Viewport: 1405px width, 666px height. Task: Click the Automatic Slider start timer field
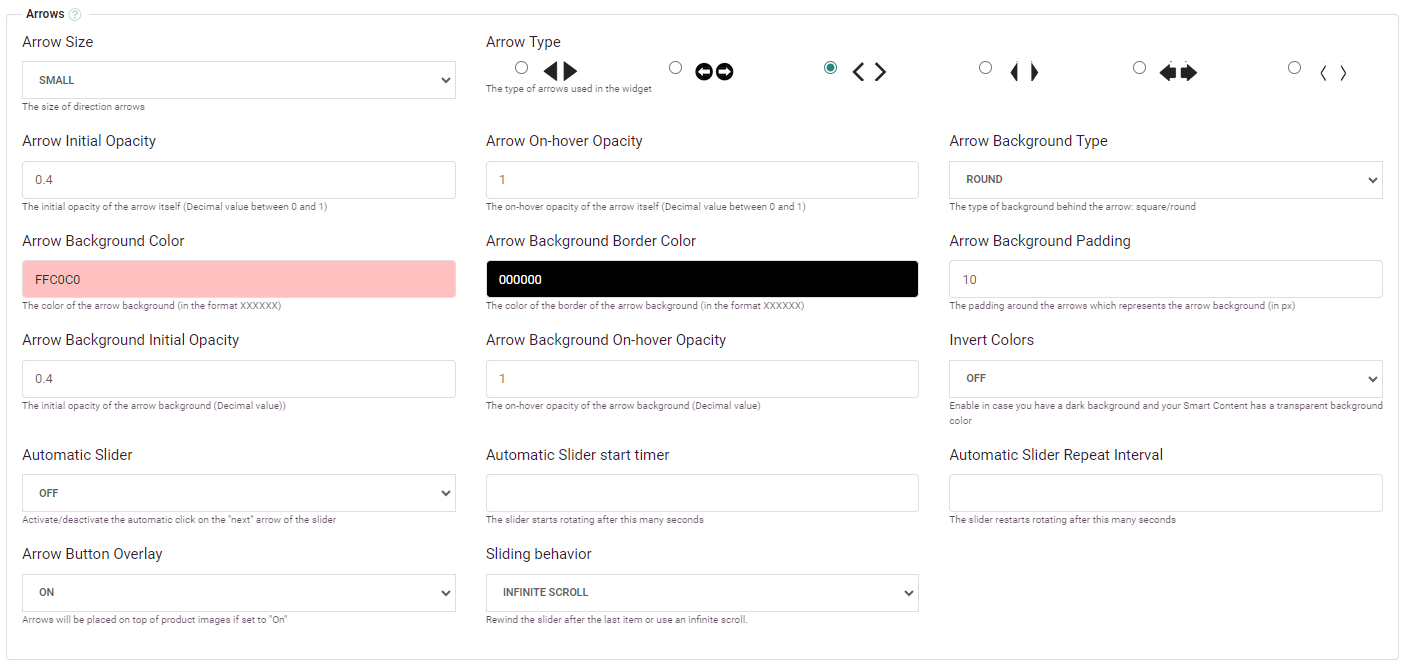[701, 493]
